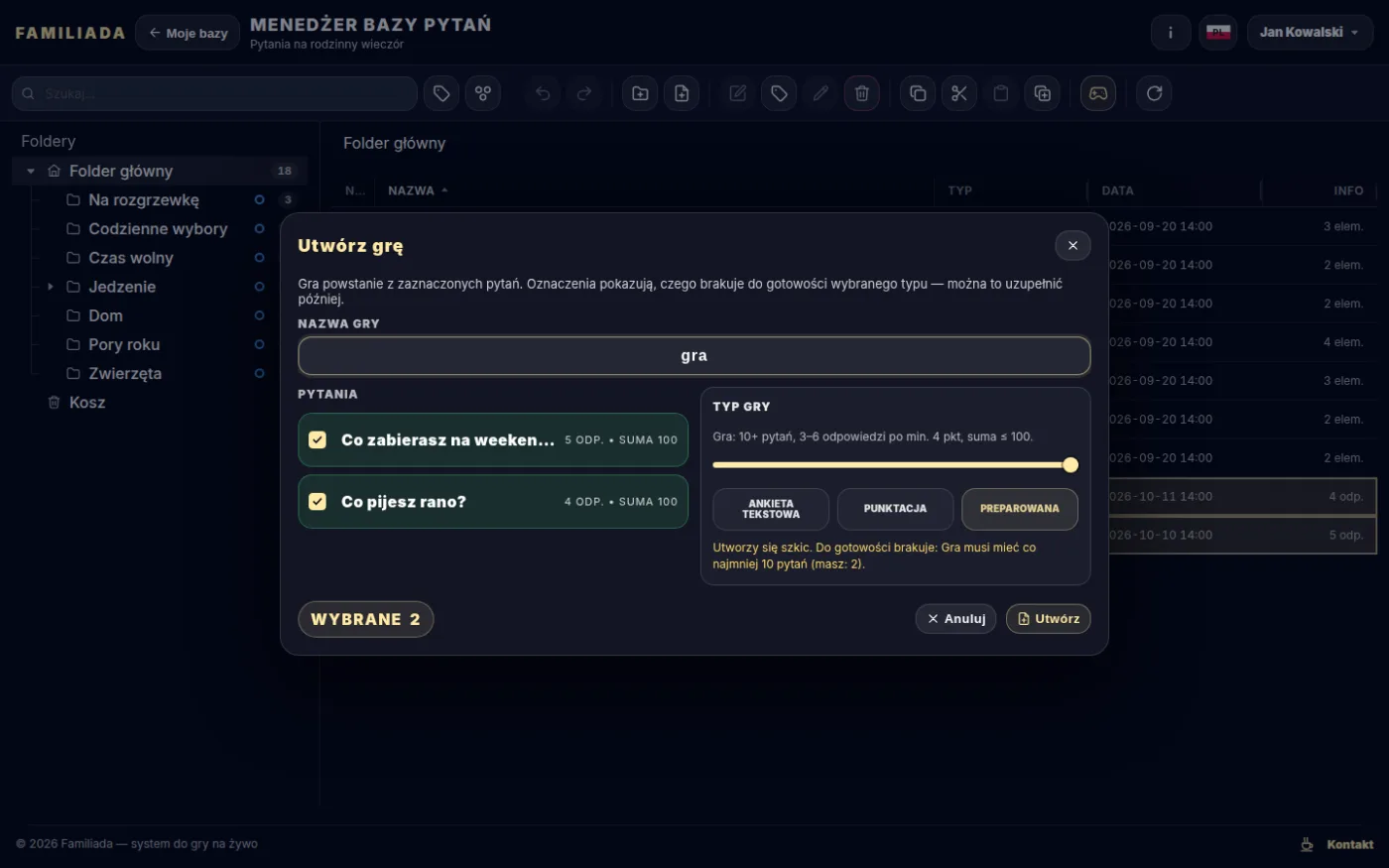Select the Codzienne wybory folder

click(158, 228)
